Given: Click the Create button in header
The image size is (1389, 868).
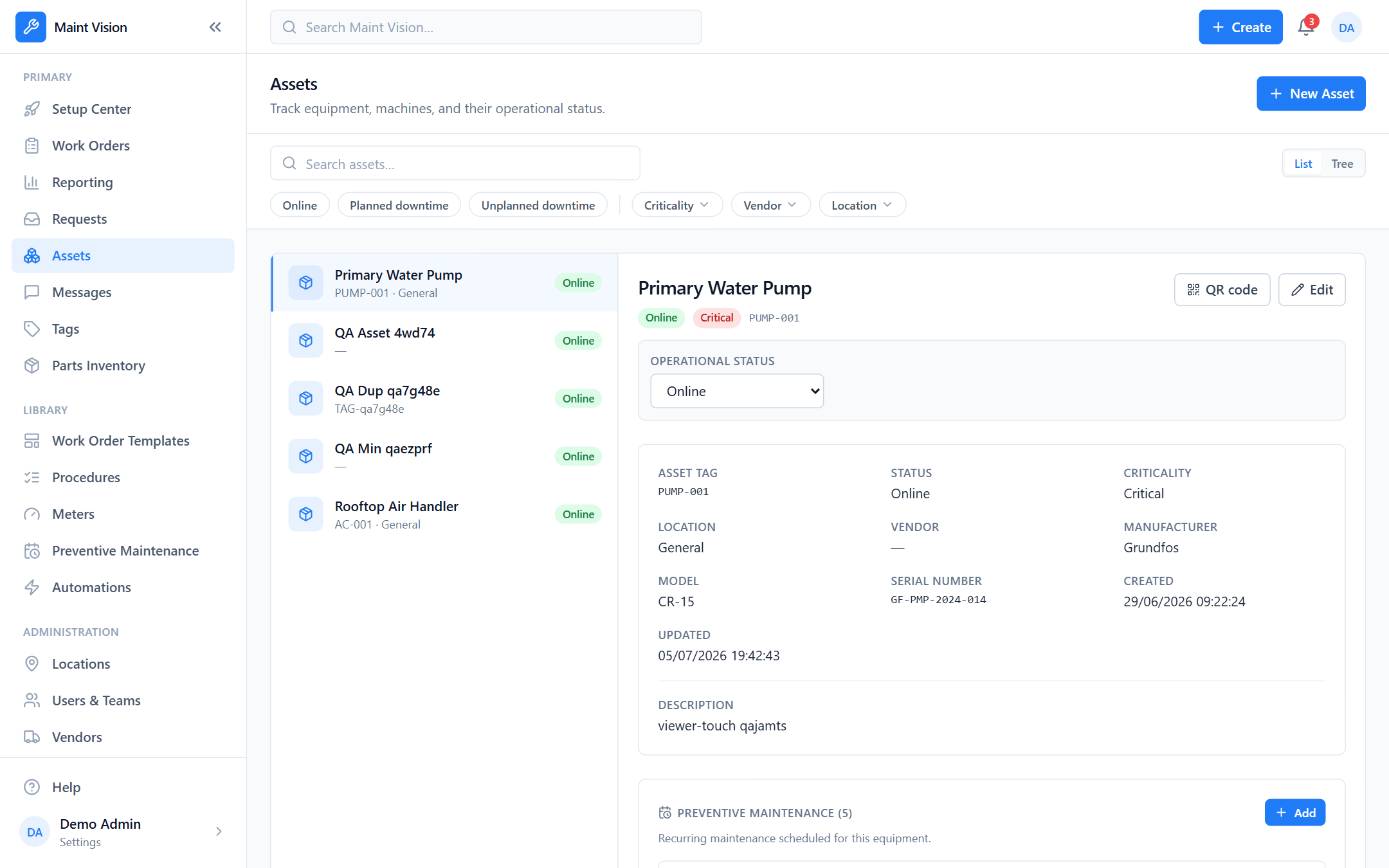Looking at the screenshot, I should coord(1240,27).
